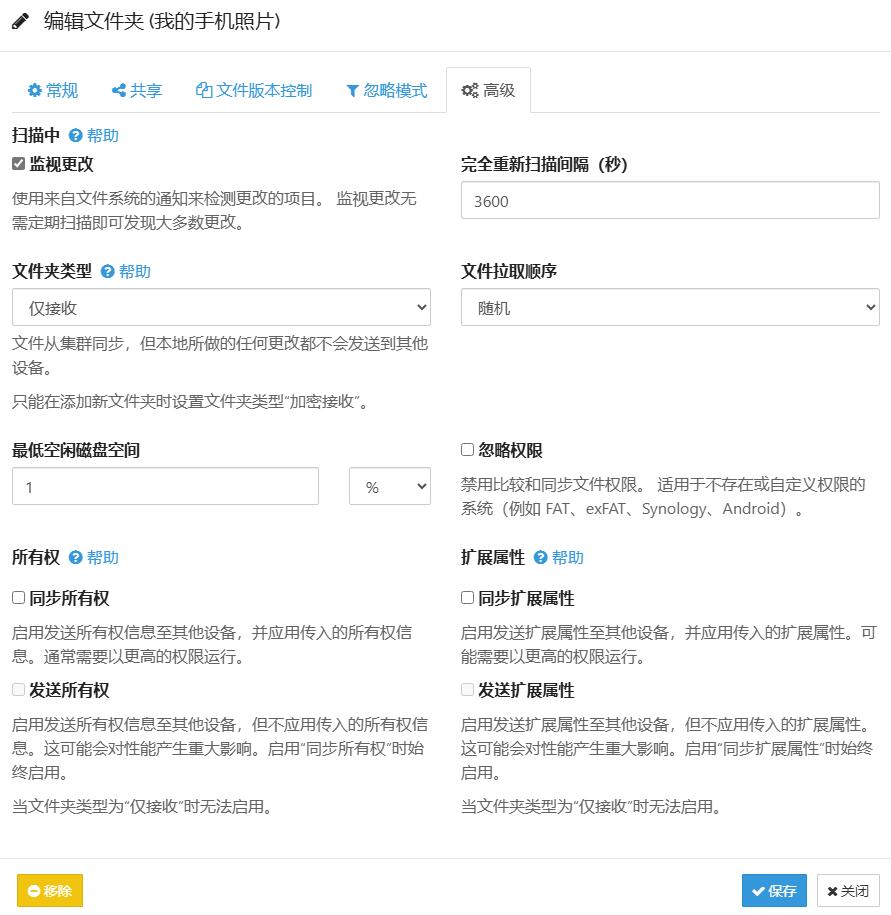Click the 最低空闲磁盘空间 input field
This screenshot has height=915, width=891.
pos(165,486)
